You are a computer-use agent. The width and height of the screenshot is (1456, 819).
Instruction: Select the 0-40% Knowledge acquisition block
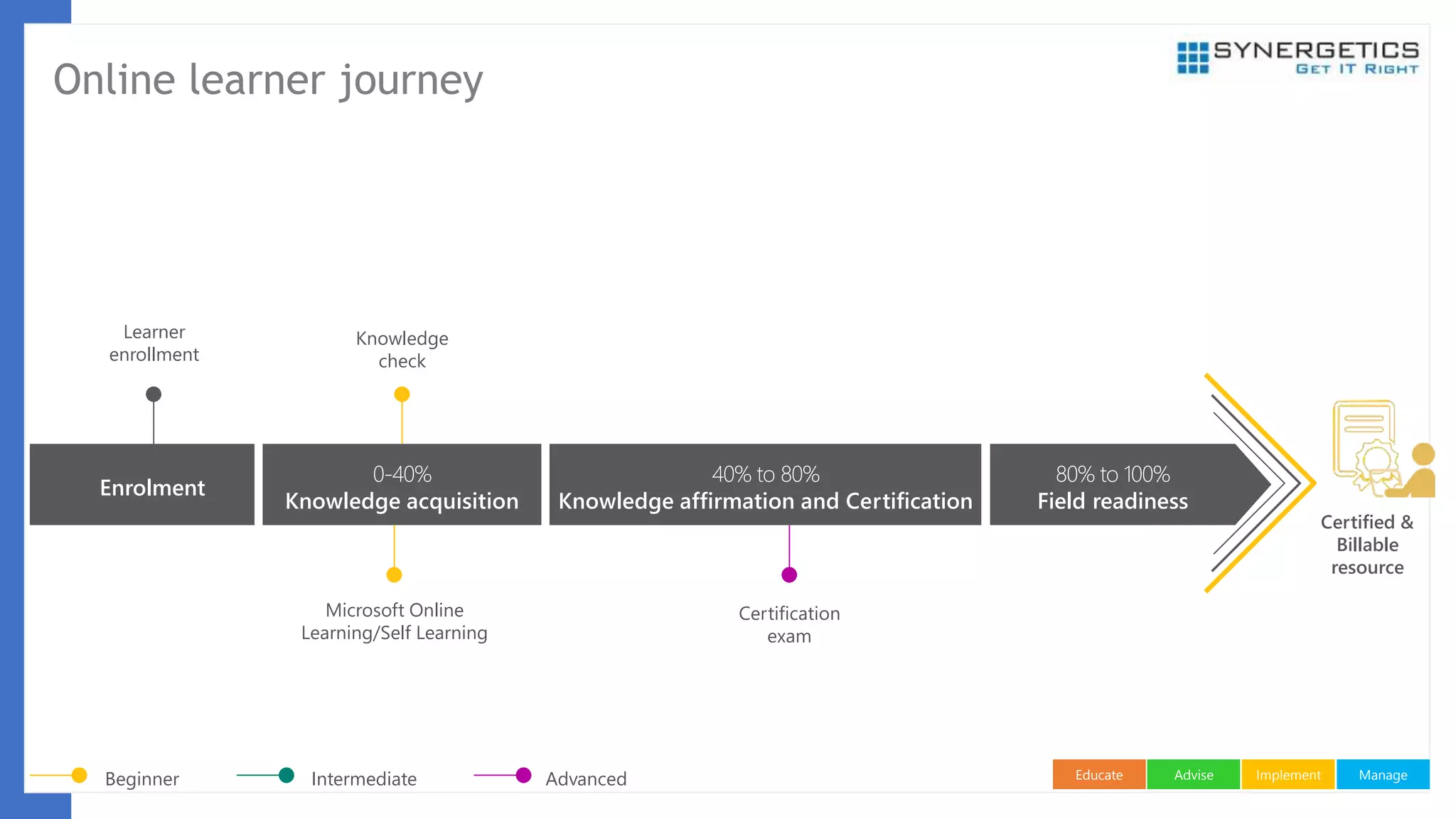(402, 485)
